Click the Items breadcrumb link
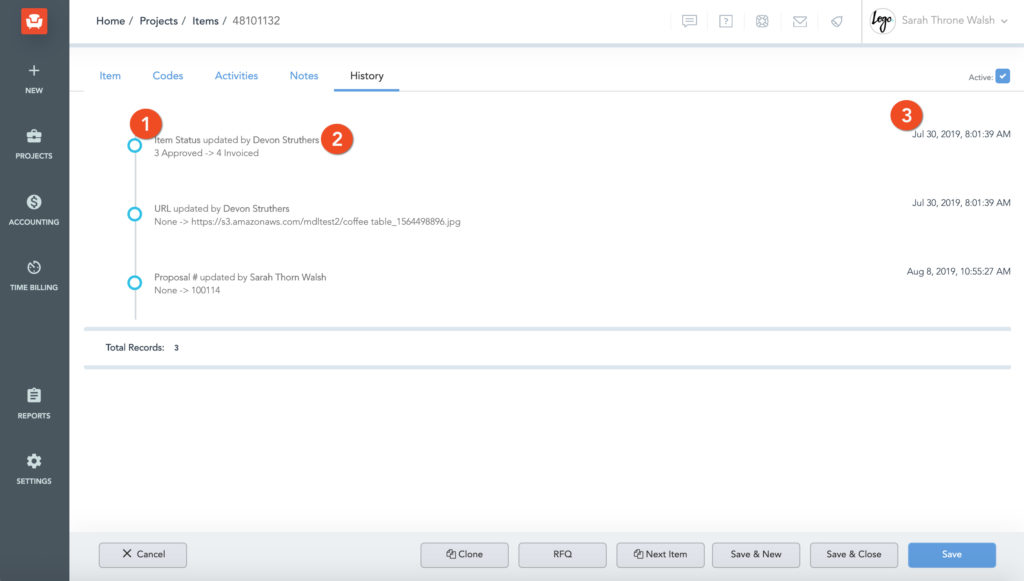This screenshot has height=581, width=1024. (205, 21)
